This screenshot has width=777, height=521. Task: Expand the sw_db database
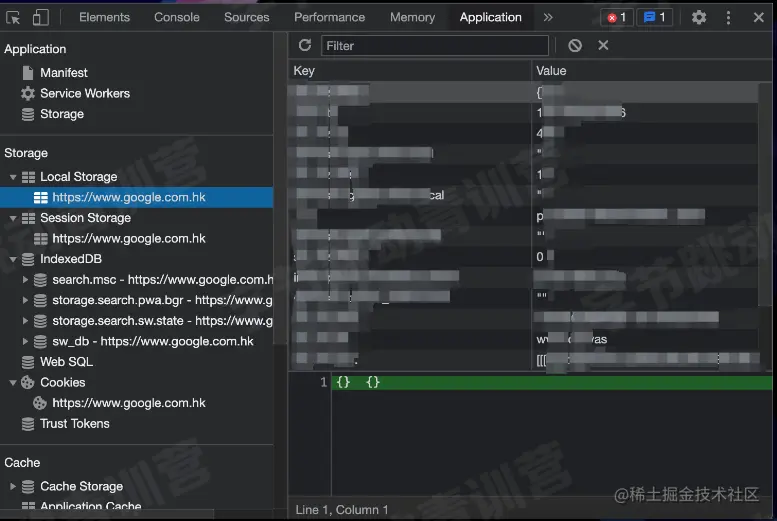[x=25, y=342]
